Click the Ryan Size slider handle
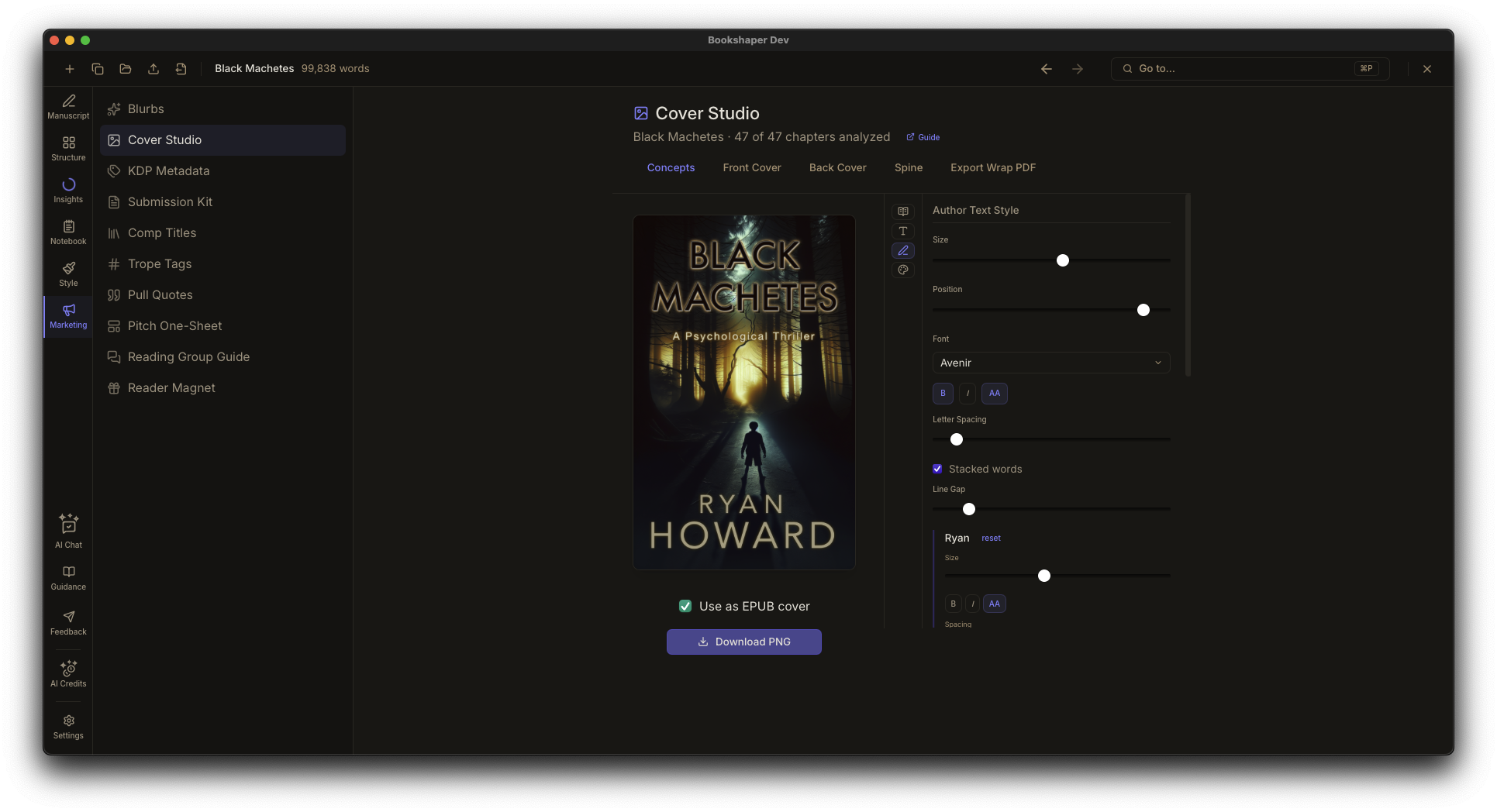Image resolution: width=1497 pixels, height=812 pixels. tap(1044, 576)
